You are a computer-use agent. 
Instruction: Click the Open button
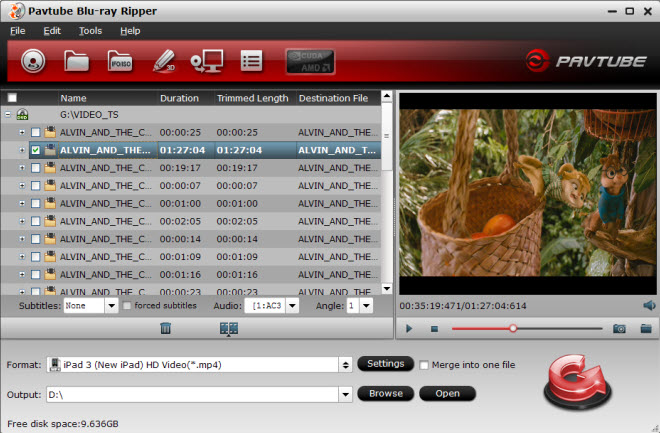(447, 393)
